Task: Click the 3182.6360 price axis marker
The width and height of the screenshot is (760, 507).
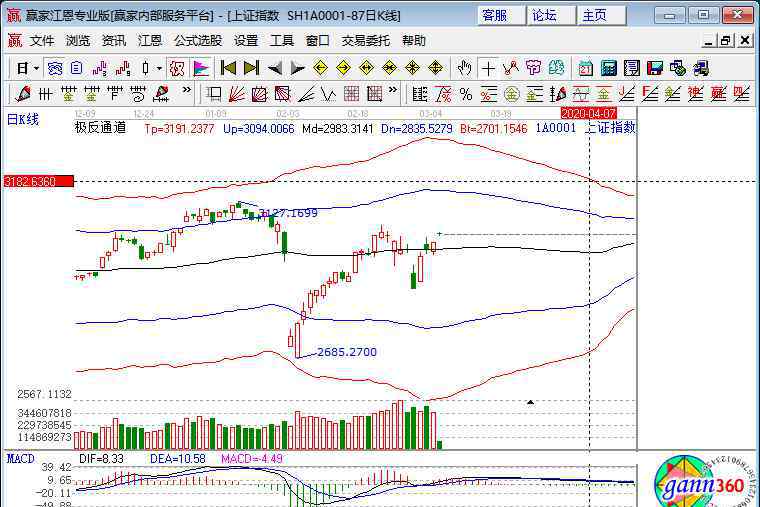Action: click(x=38, y=181)
